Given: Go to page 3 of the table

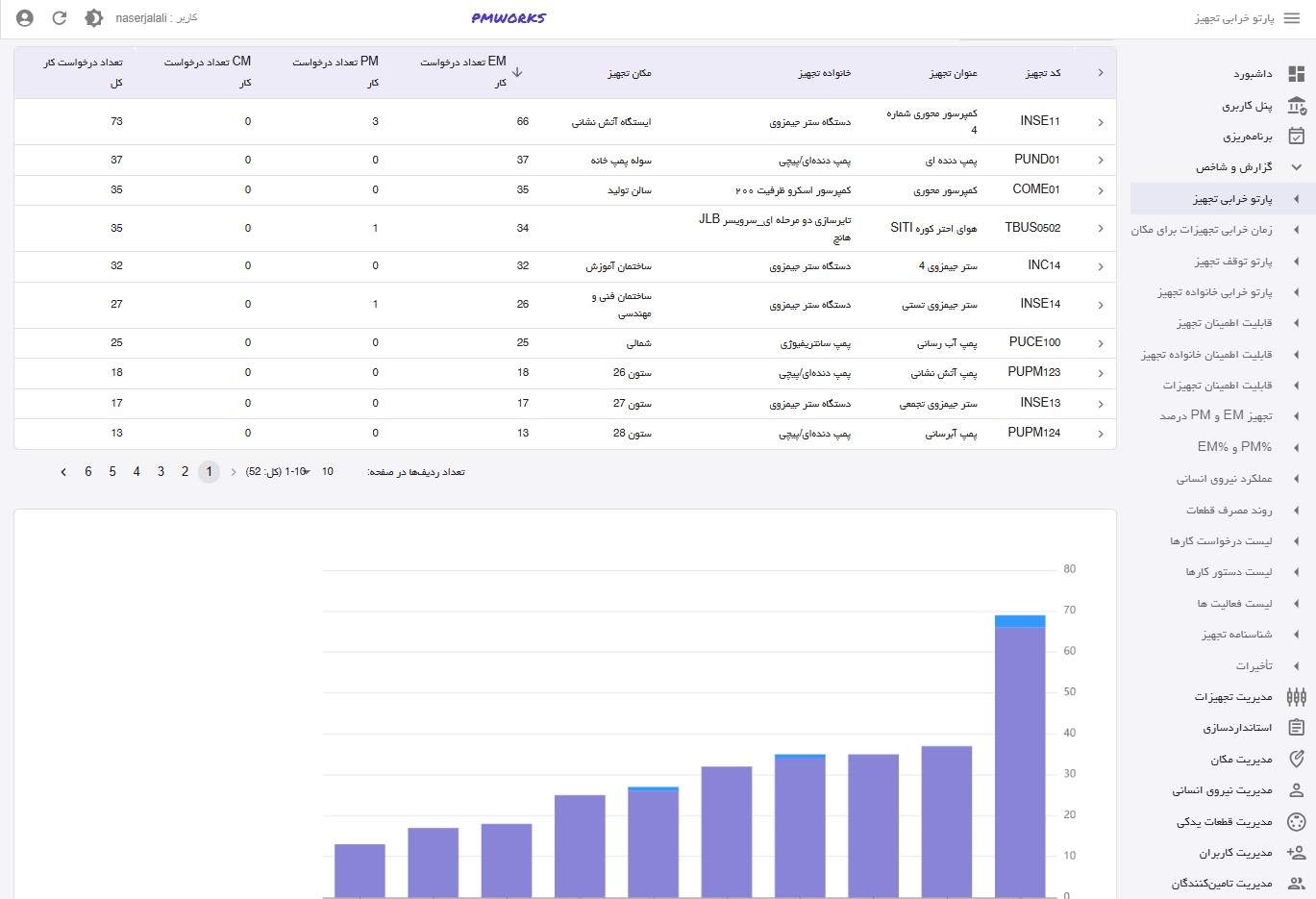Looking at the screenshot, I should tap(161, 472).
